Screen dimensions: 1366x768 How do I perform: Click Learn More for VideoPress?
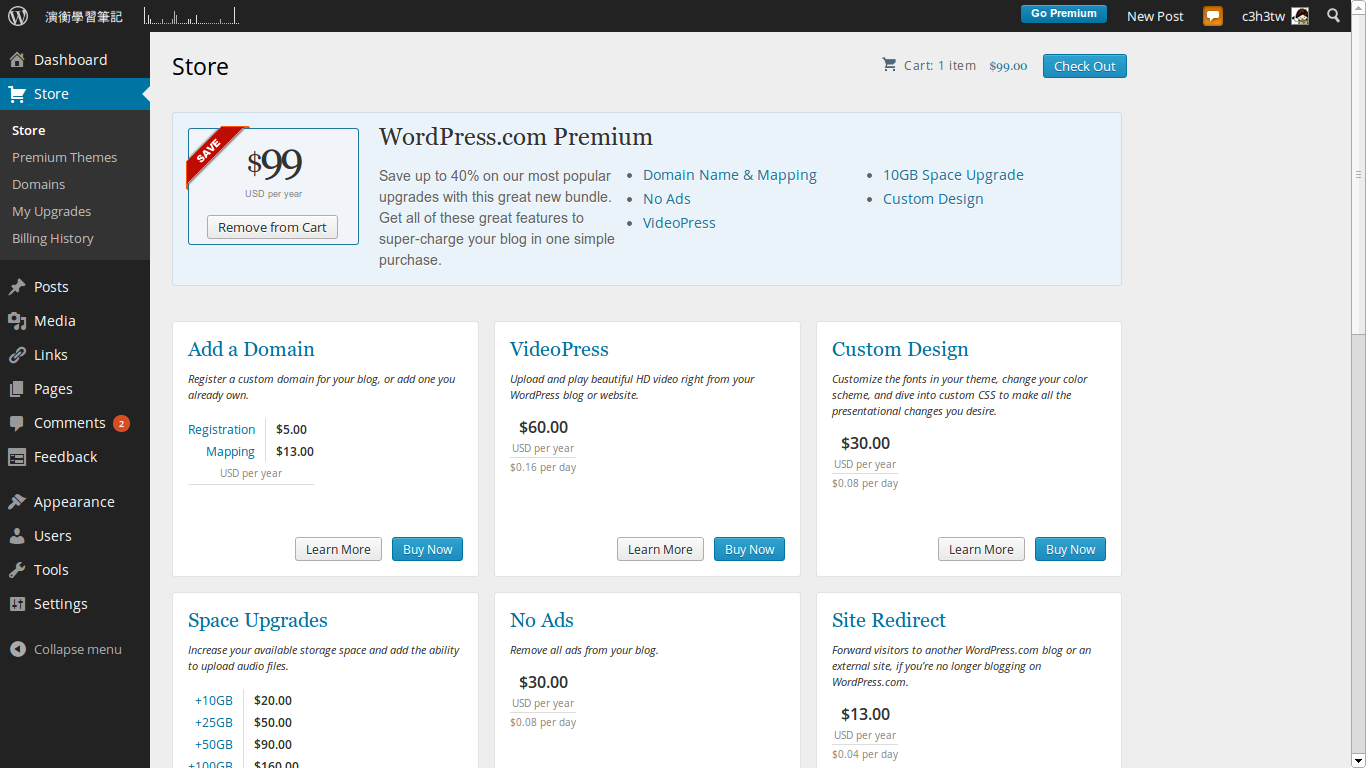(x=660, y=549)
